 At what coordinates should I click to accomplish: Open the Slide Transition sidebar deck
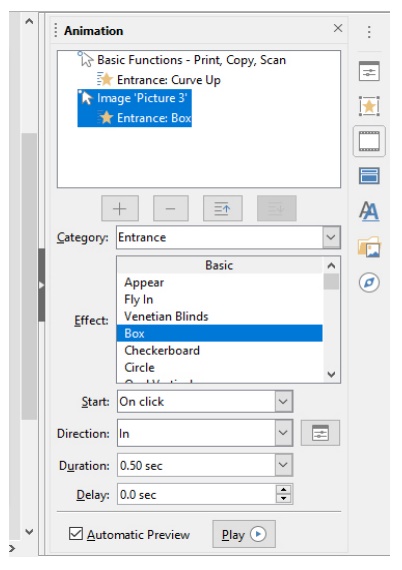click(369, 141)
